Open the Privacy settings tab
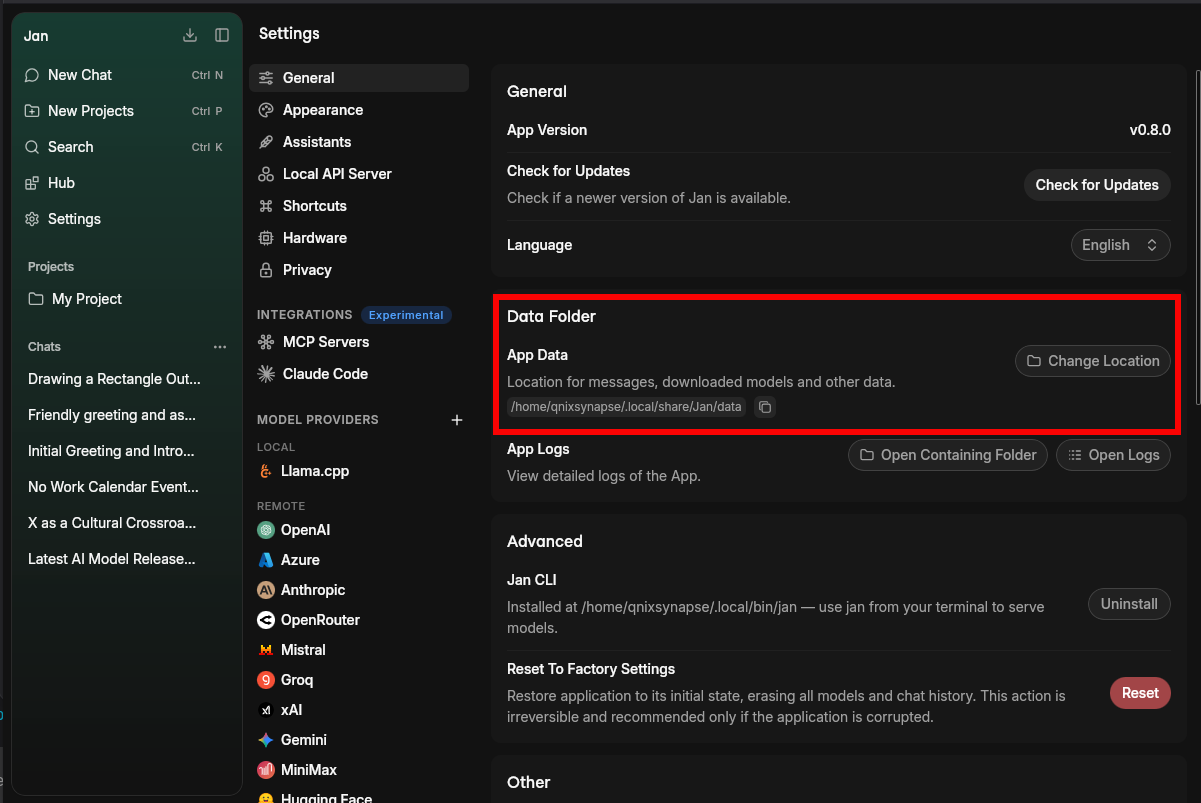The height and width of the screenshot is (803, 1201). click(x=359, y=270)
